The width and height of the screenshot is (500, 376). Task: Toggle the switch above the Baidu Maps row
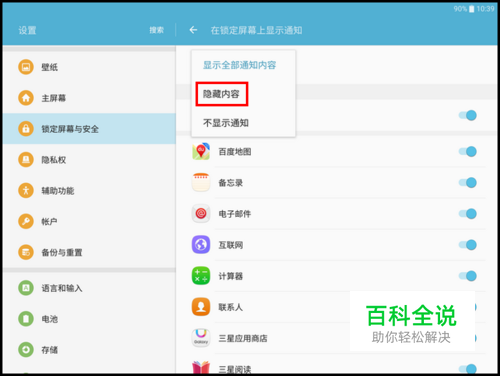coord(468,116)
